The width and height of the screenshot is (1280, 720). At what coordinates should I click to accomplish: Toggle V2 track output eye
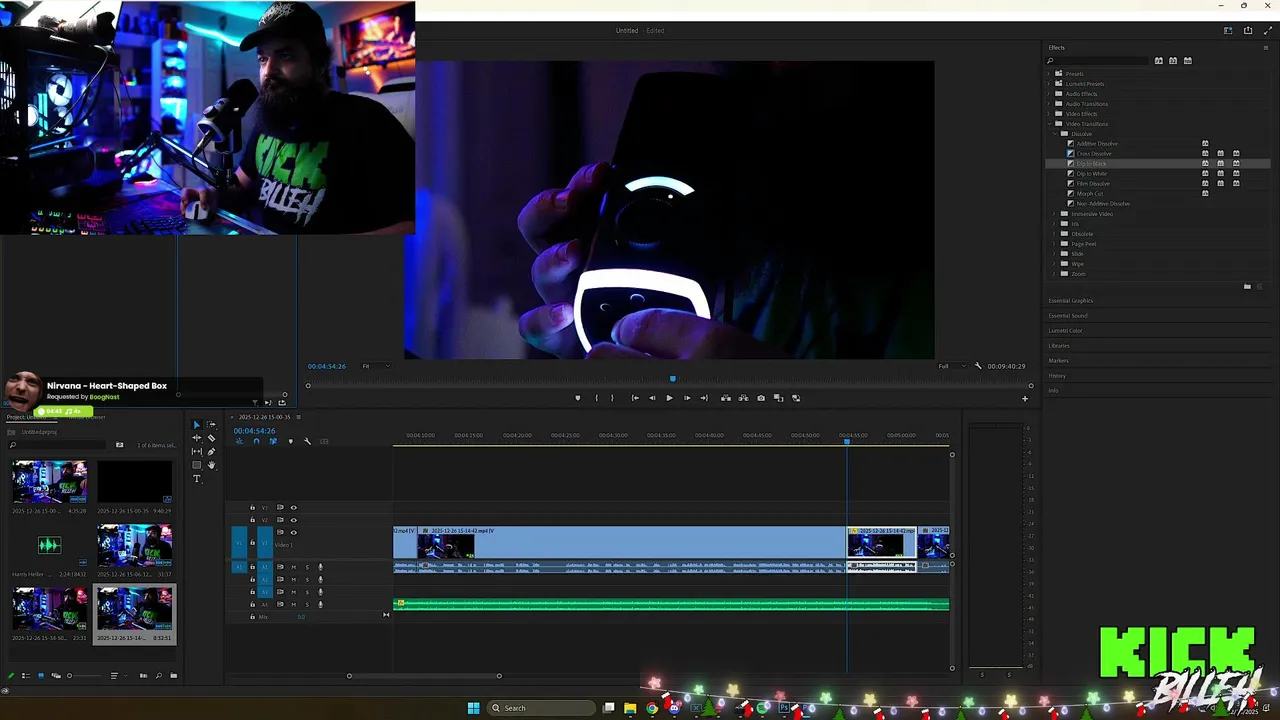click(293, 520)
